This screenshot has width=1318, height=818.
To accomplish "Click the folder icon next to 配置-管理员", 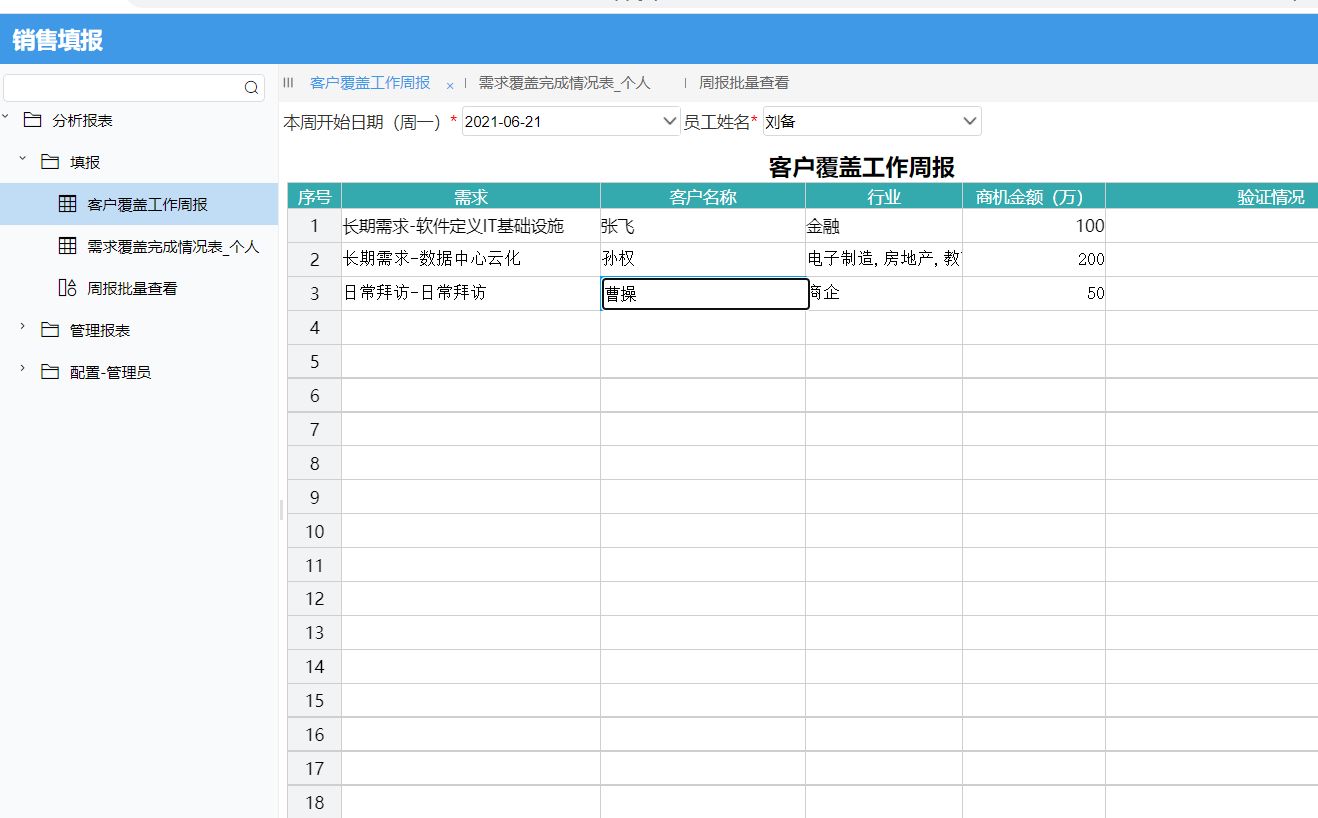I will pos(50,371).
